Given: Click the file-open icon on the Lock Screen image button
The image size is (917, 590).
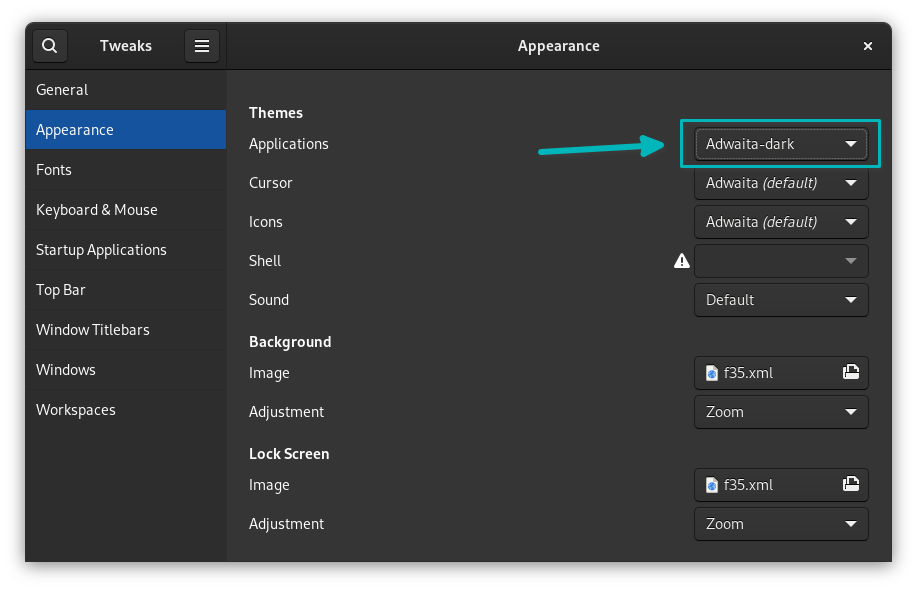Looking at the screenshot, I should (851, 484).
